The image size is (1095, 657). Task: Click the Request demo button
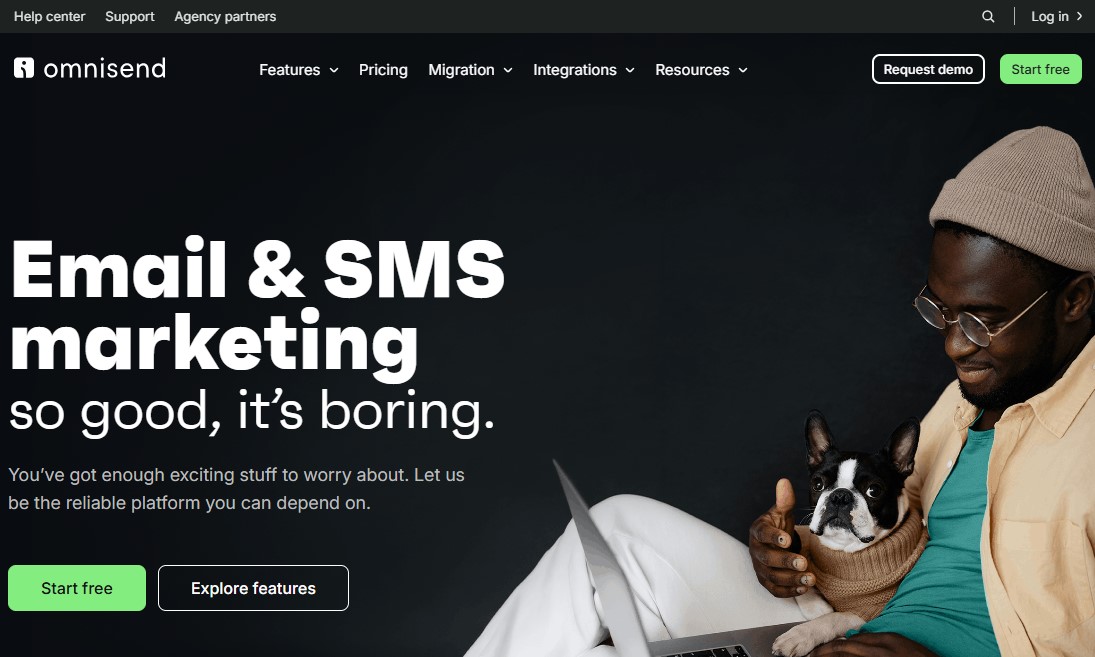pyautogui.click(x=928, y=69)
